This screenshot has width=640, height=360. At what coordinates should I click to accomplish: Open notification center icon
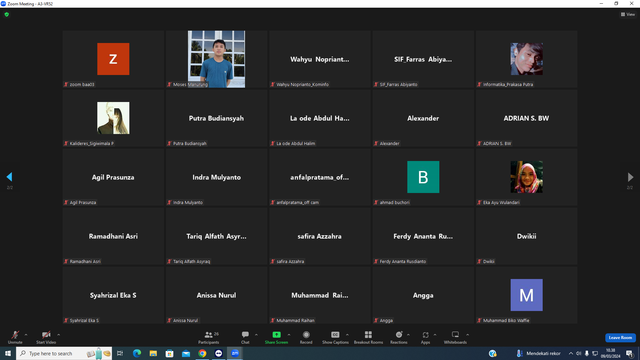click(630, 353)
